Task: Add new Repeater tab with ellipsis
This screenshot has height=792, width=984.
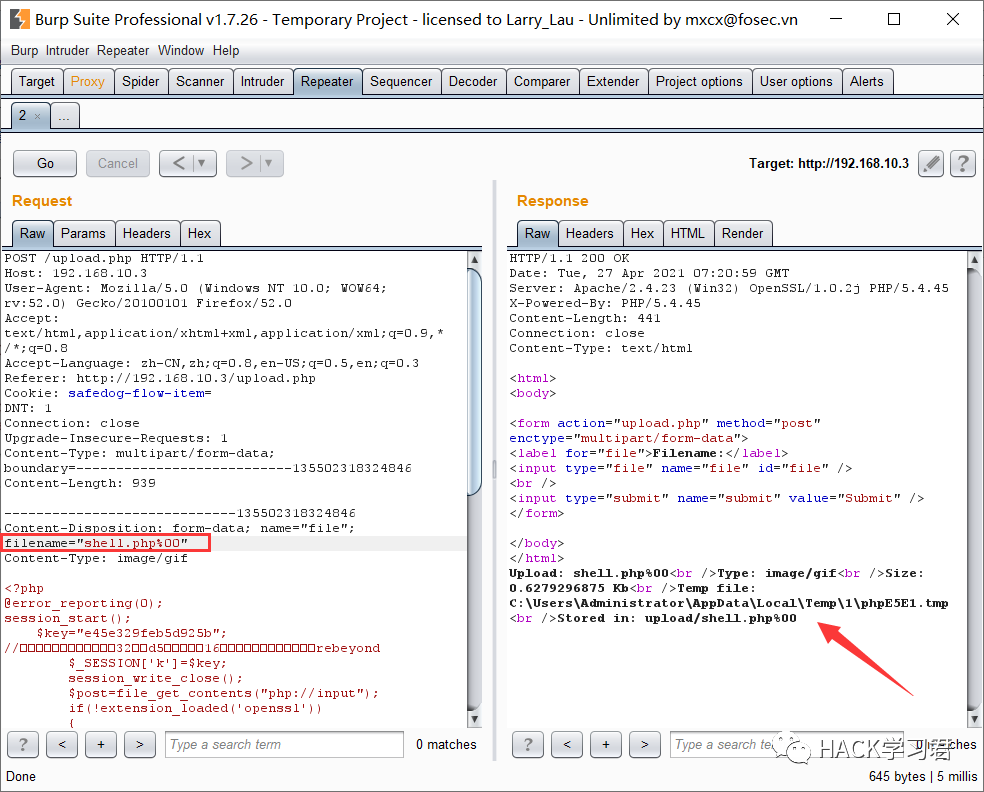Action: 64,116
